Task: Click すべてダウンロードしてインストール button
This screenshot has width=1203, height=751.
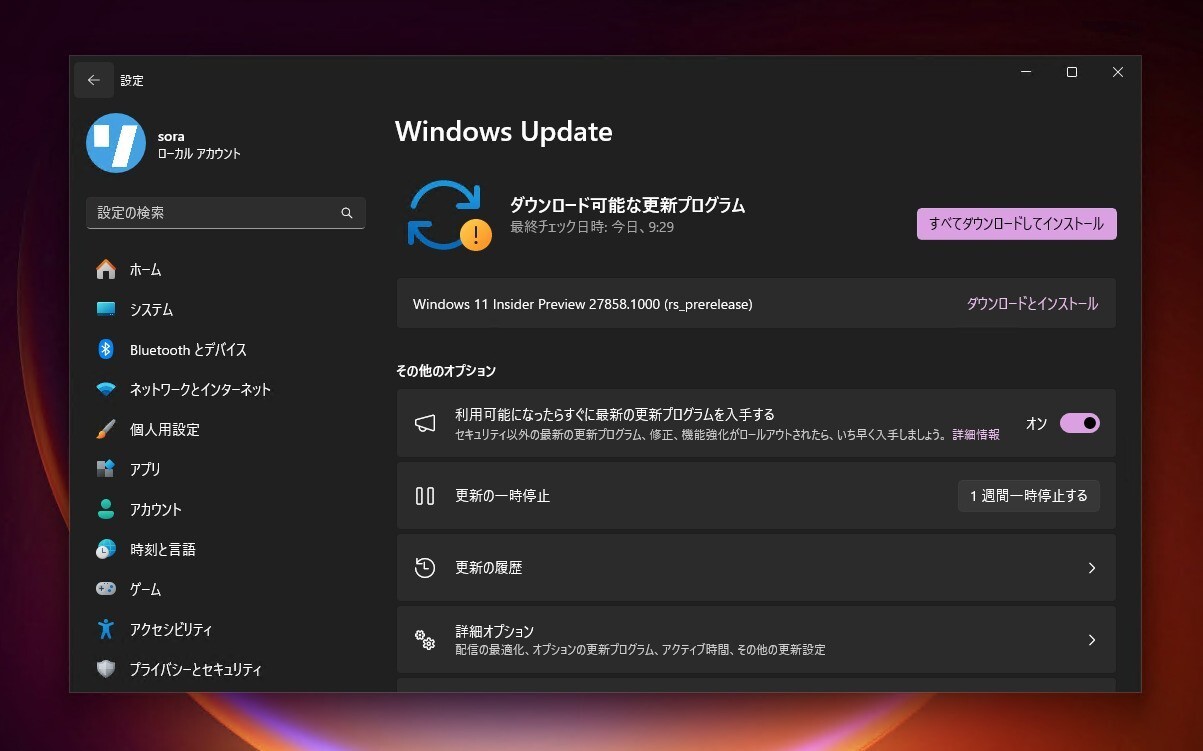Action: click(x=1016, y=224)
